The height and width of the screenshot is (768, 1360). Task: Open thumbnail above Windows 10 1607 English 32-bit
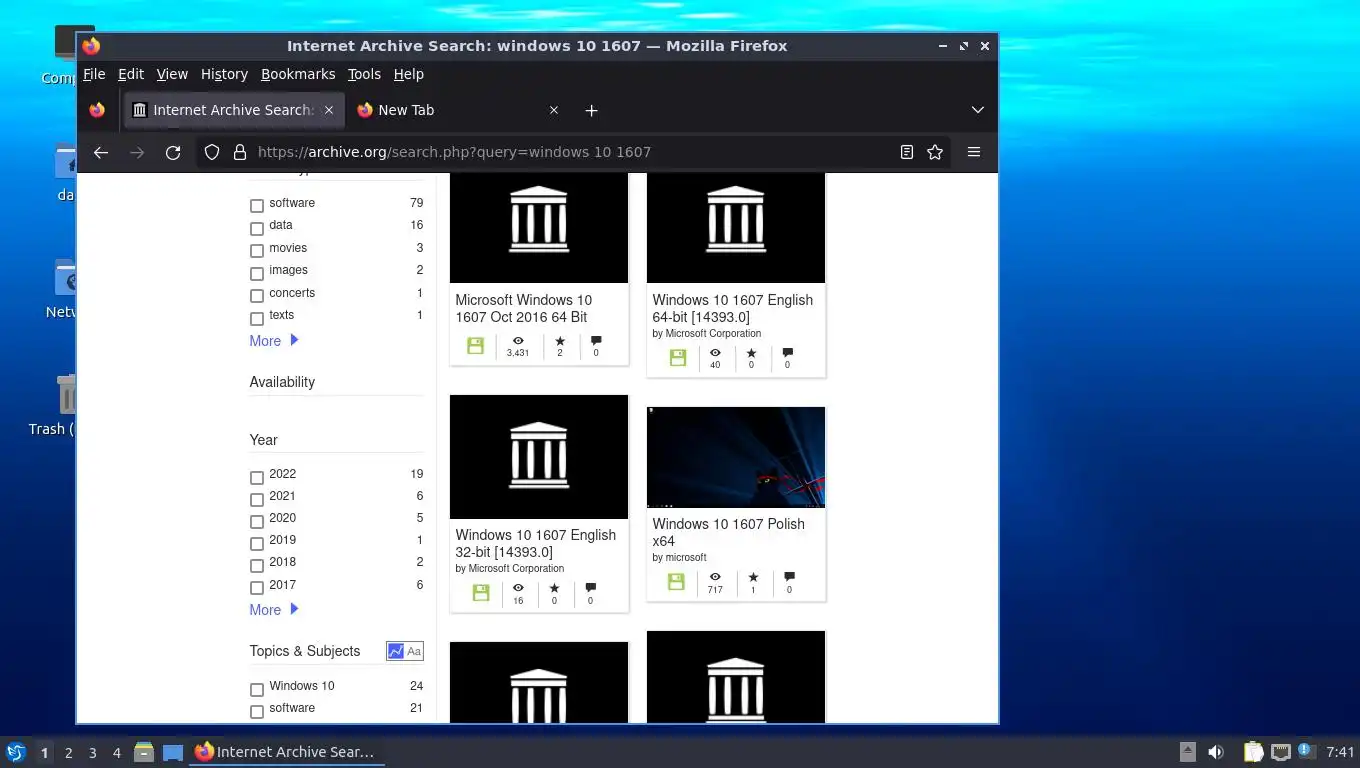click(x=539, y=457)
